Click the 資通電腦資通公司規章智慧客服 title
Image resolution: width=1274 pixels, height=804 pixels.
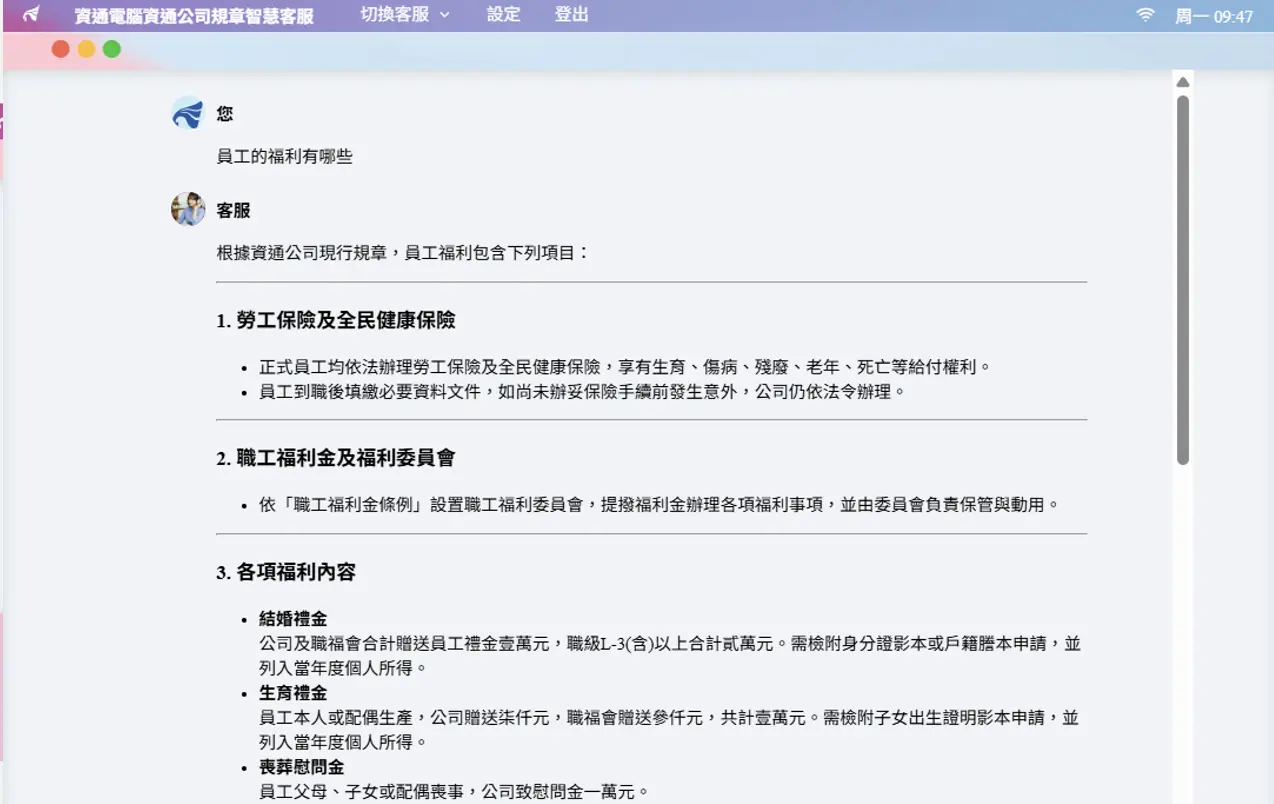(x=194, y=16)
